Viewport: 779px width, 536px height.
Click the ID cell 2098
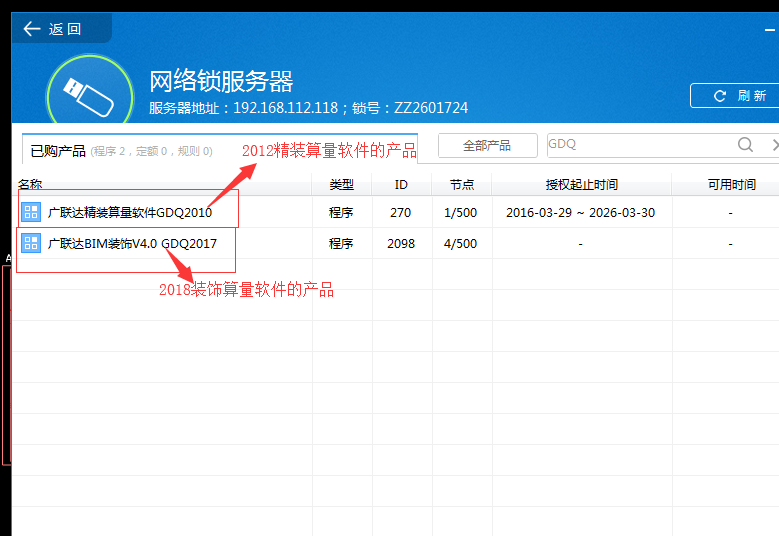(x=401, y=243)
